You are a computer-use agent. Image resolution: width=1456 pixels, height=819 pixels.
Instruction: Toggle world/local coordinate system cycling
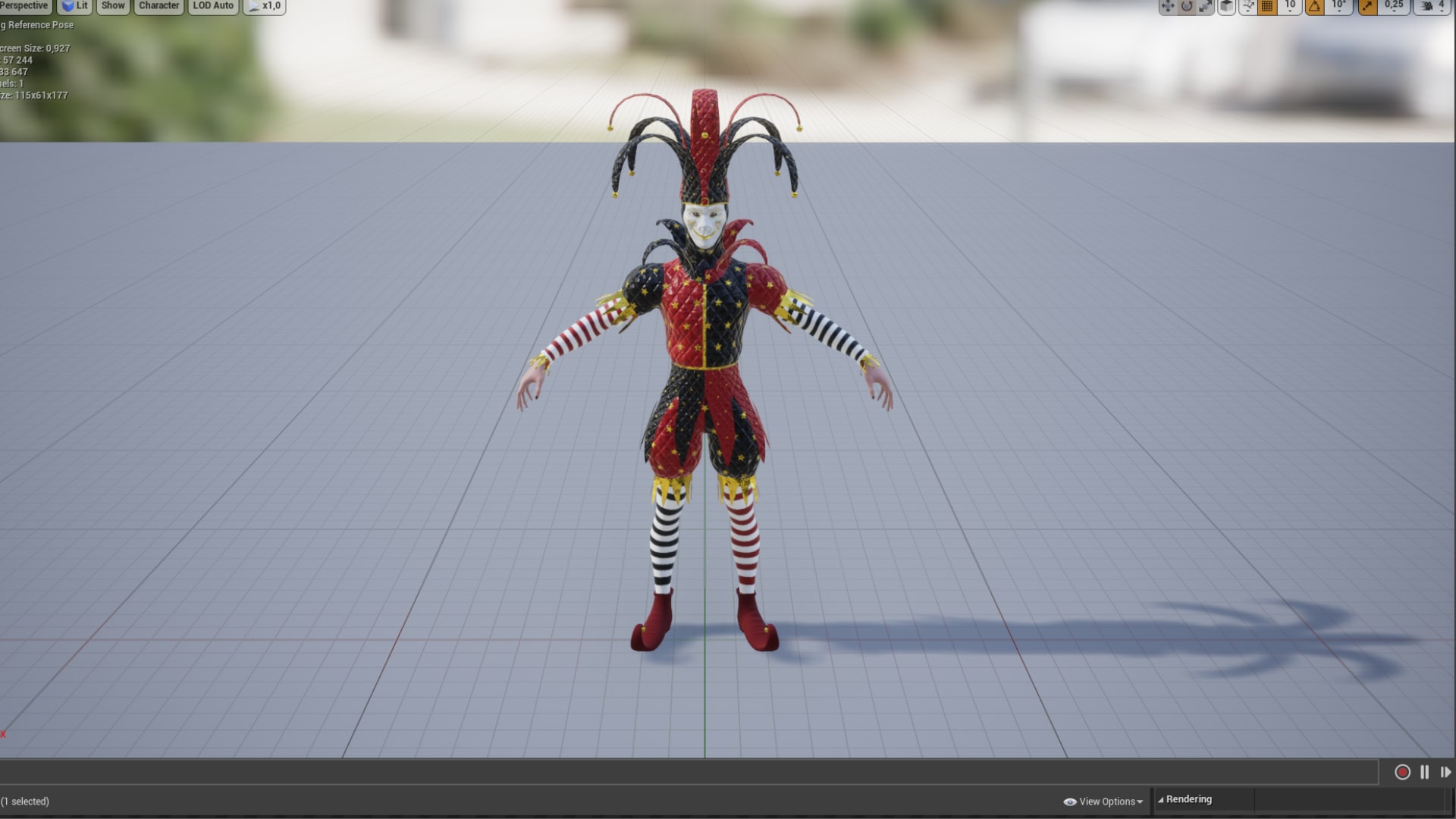click(1226, 6)
